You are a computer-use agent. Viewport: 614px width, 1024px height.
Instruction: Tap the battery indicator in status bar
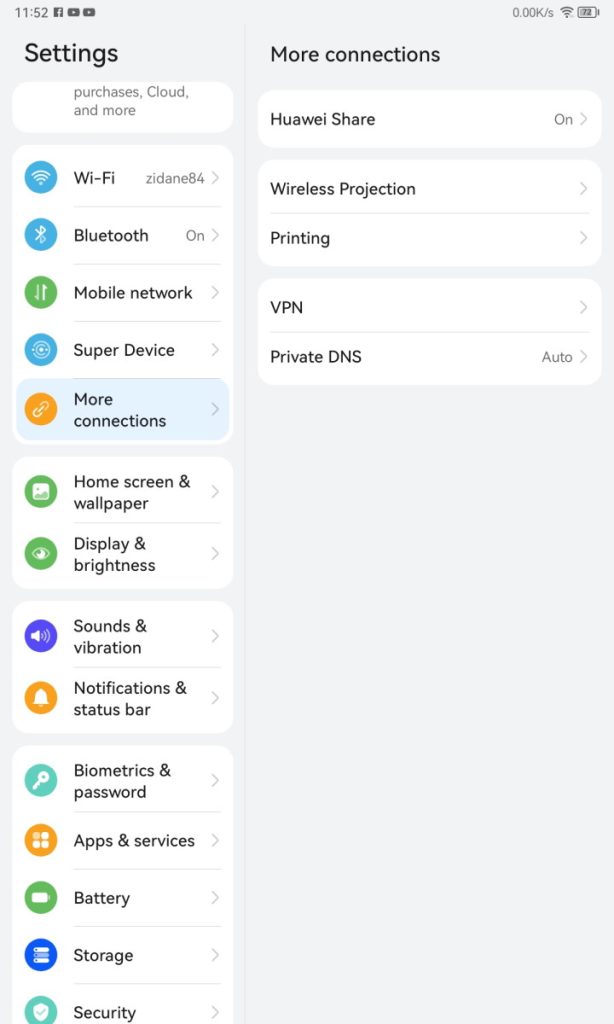(x=588, y=12)
